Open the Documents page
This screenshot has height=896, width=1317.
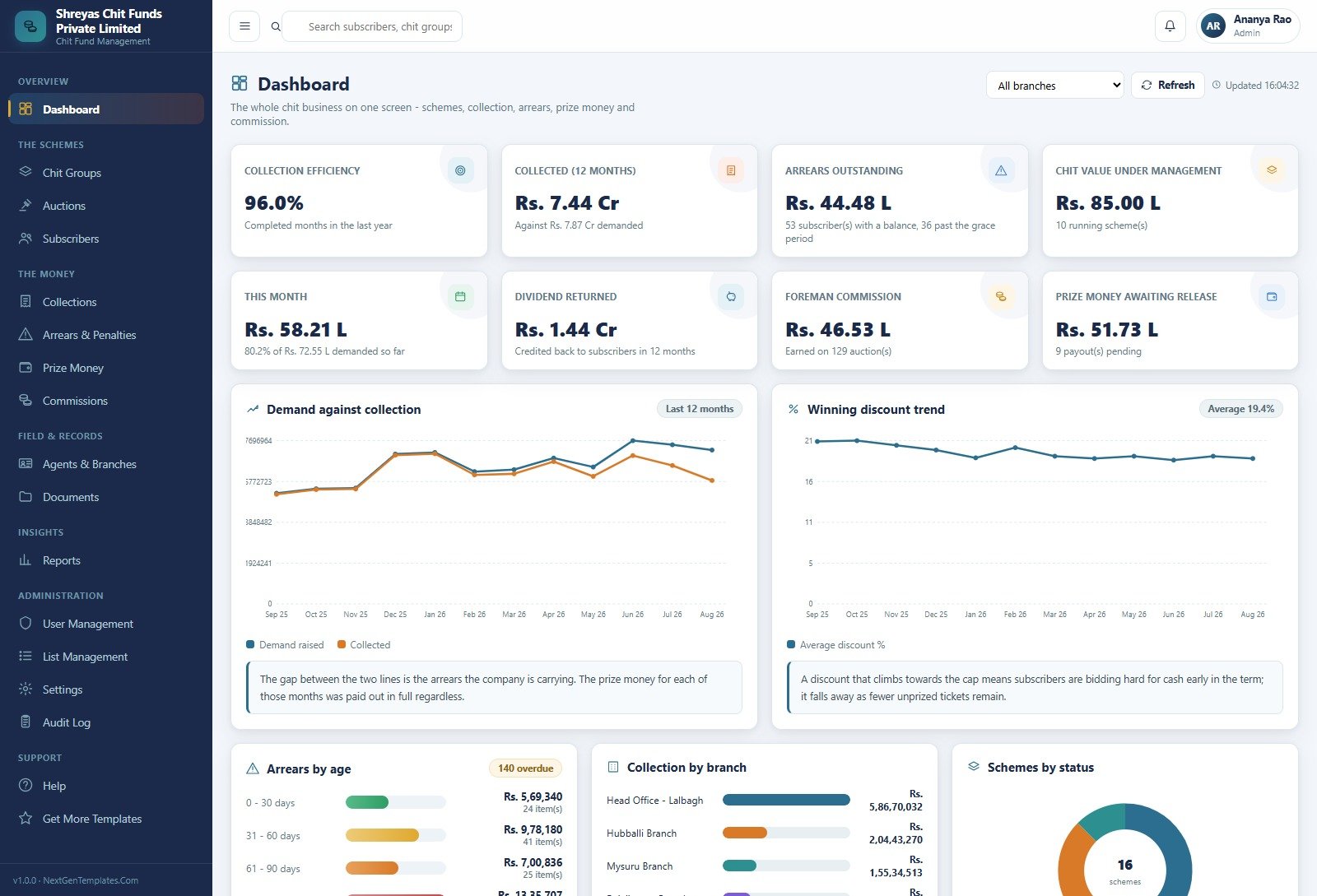106,497
